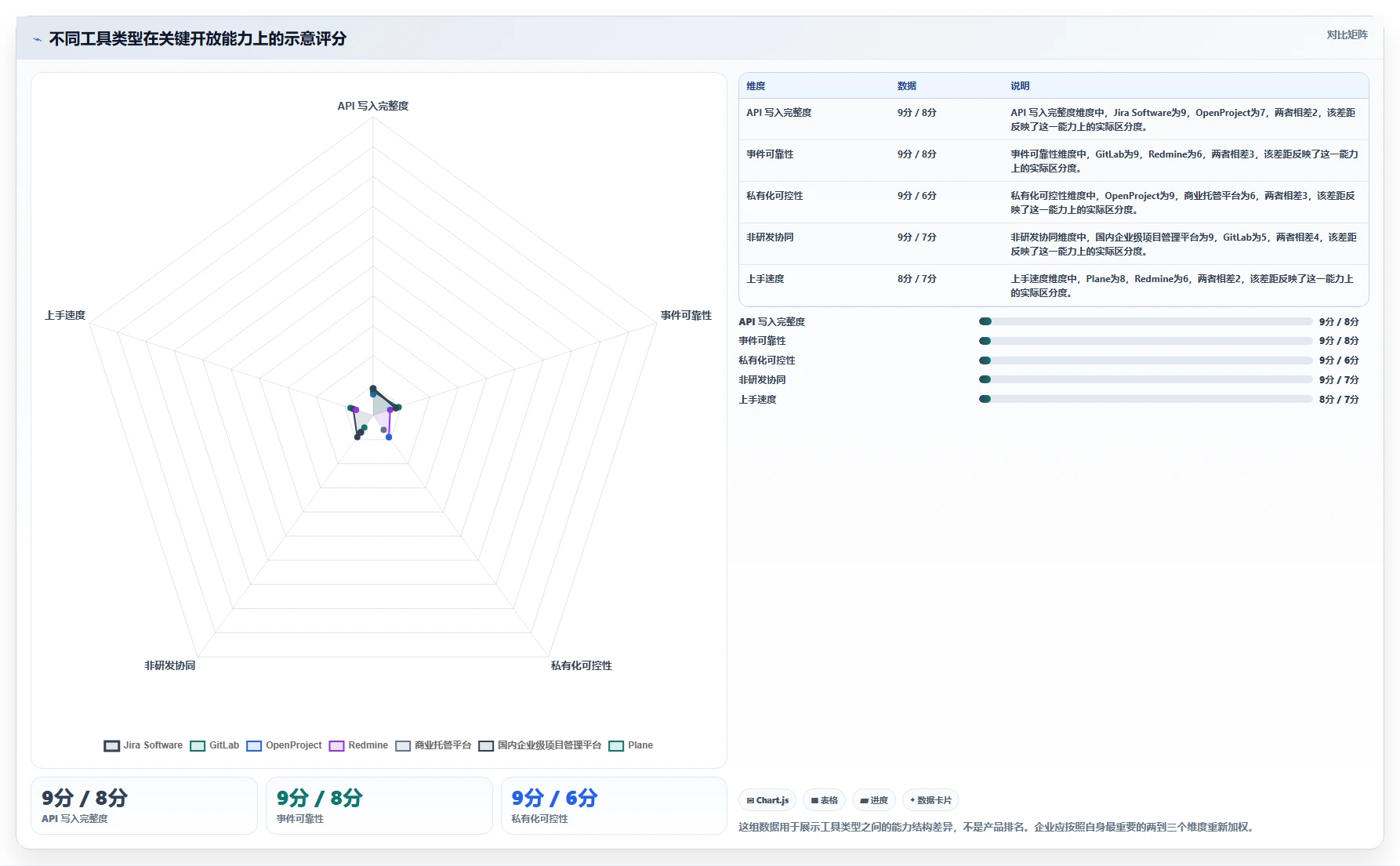Click the 进度 tag pill
1400x866 pixels.
click(874, 800)
